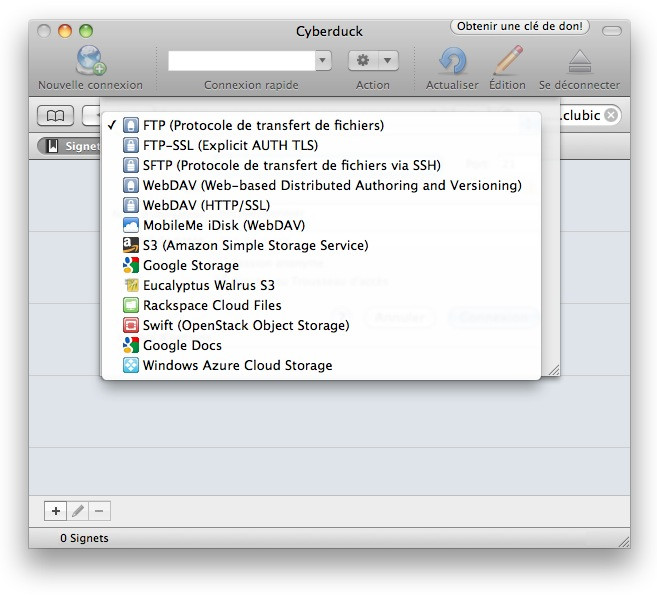Remove bookmark with minus button
Image resolution: width=657 pixels, height=595 pixels.
pos(99,511)
